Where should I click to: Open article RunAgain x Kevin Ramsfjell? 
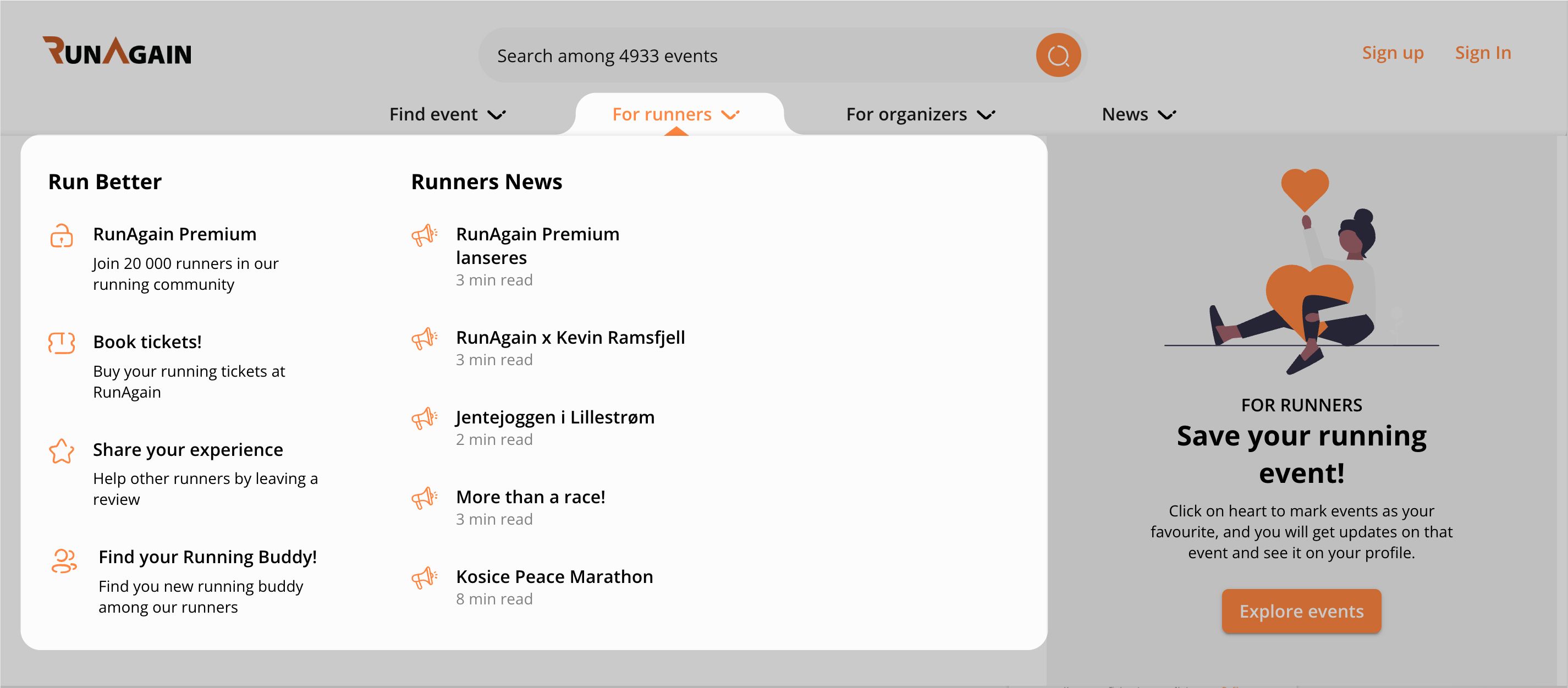pos(570,337)
